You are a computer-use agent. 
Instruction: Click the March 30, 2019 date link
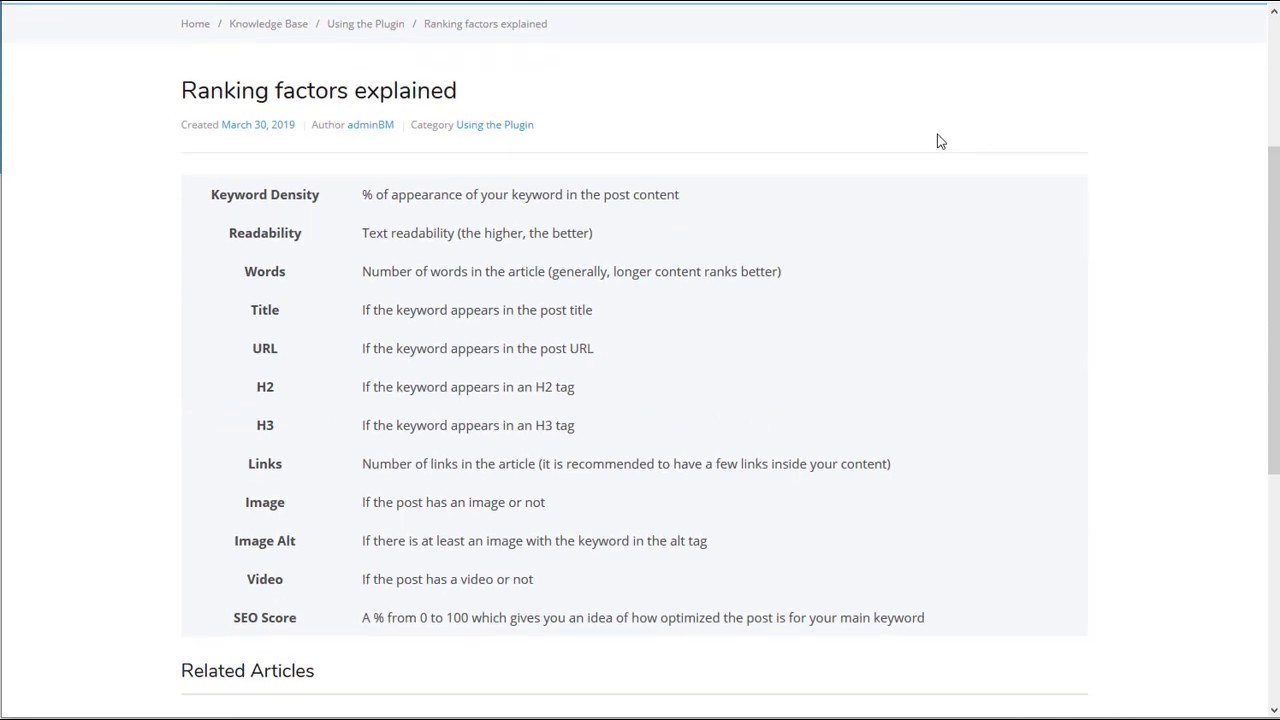click(258, 125)
